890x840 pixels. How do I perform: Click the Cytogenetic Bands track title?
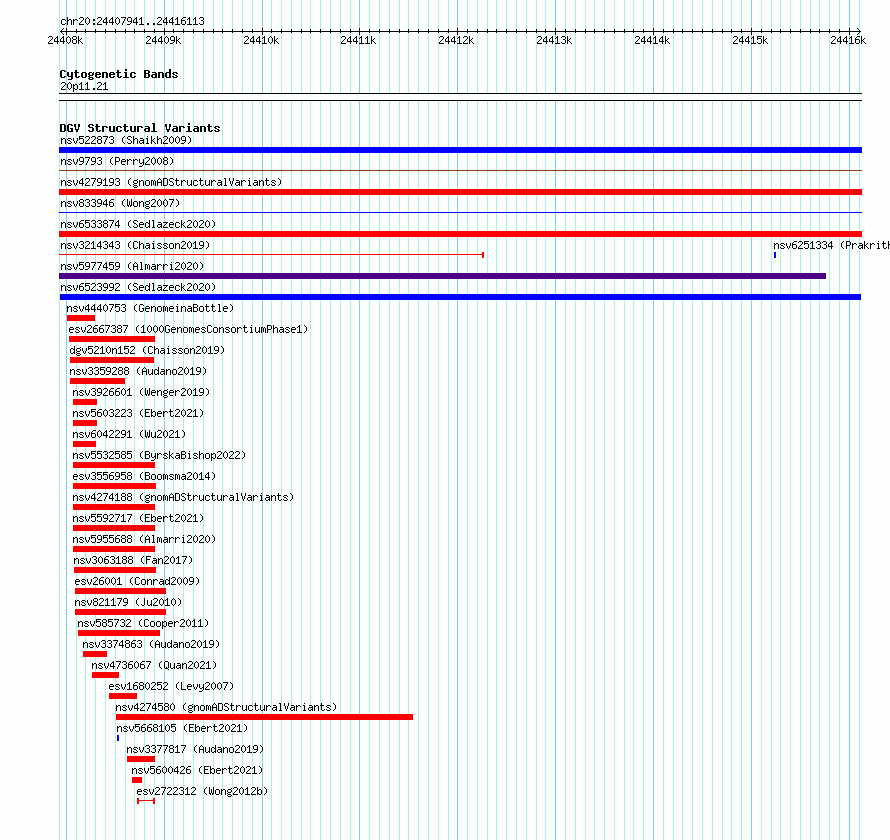pos(119,74)
